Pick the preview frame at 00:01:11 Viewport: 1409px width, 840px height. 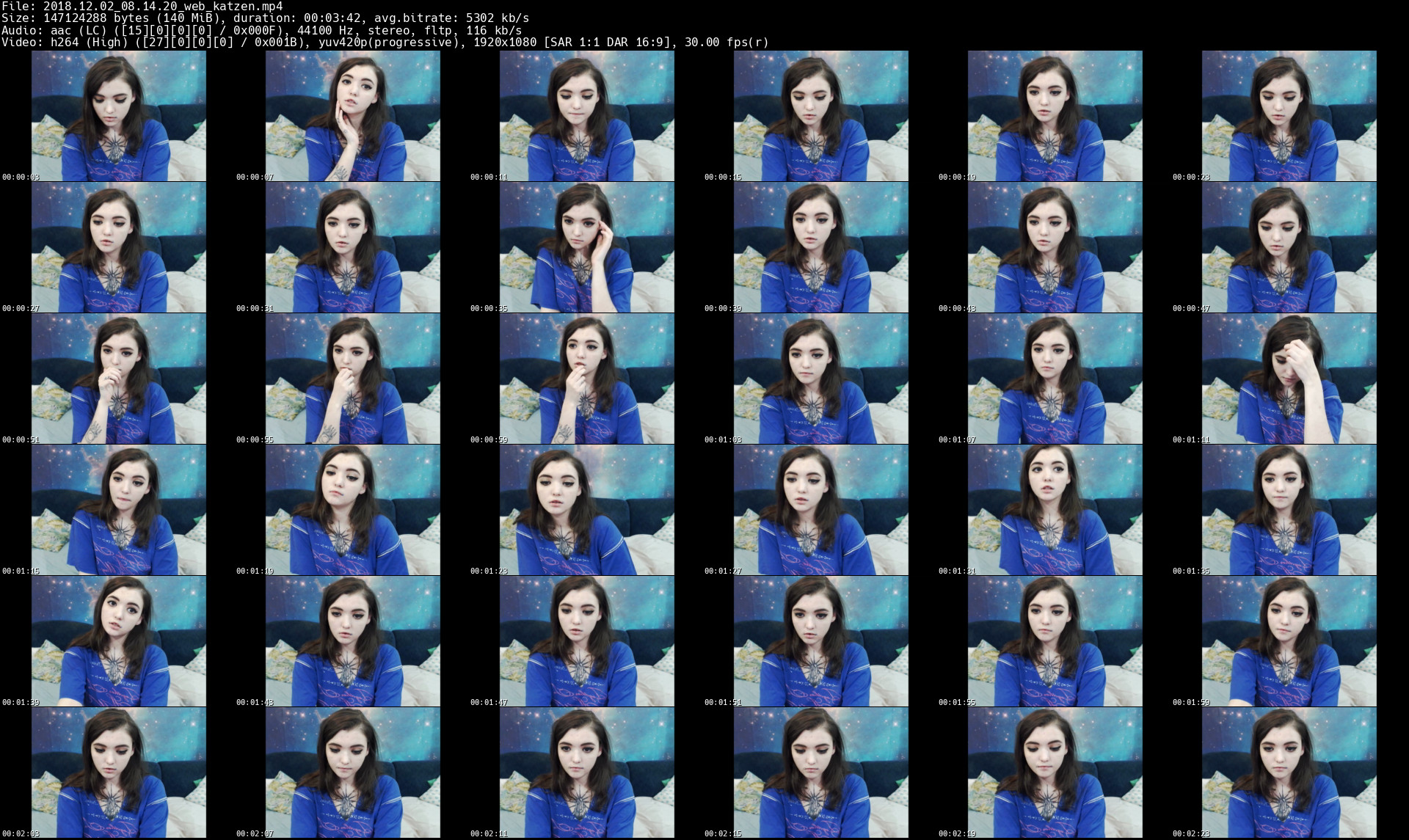click(1289, 379)
